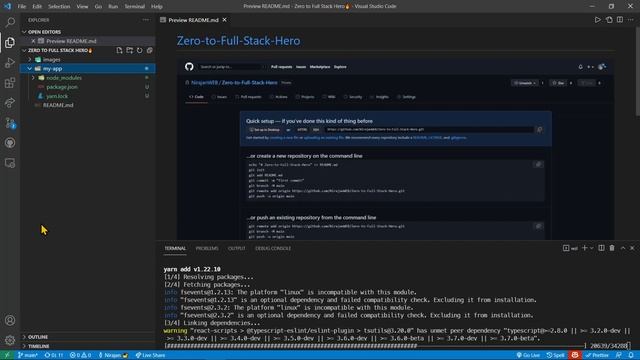Viewport: 640px width, 360px height.
Task: Click the editor preview vertical scrollbar
Action: tap(637, 71)
